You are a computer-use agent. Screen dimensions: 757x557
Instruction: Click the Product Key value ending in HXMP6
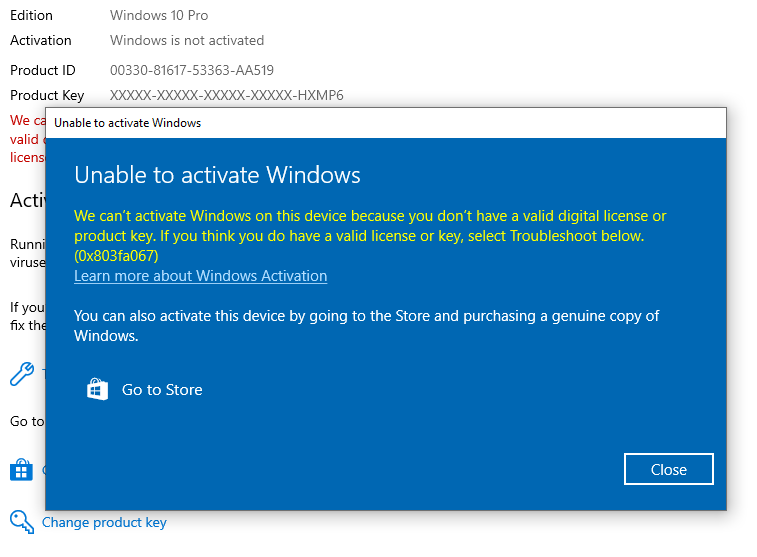(x=226, y=95)
